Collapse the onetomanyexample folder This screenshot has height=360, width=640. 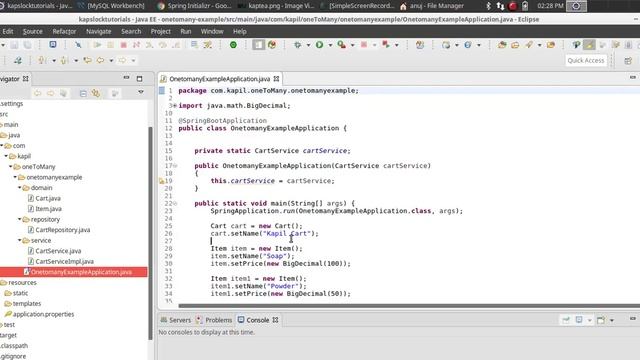(15, 177)
